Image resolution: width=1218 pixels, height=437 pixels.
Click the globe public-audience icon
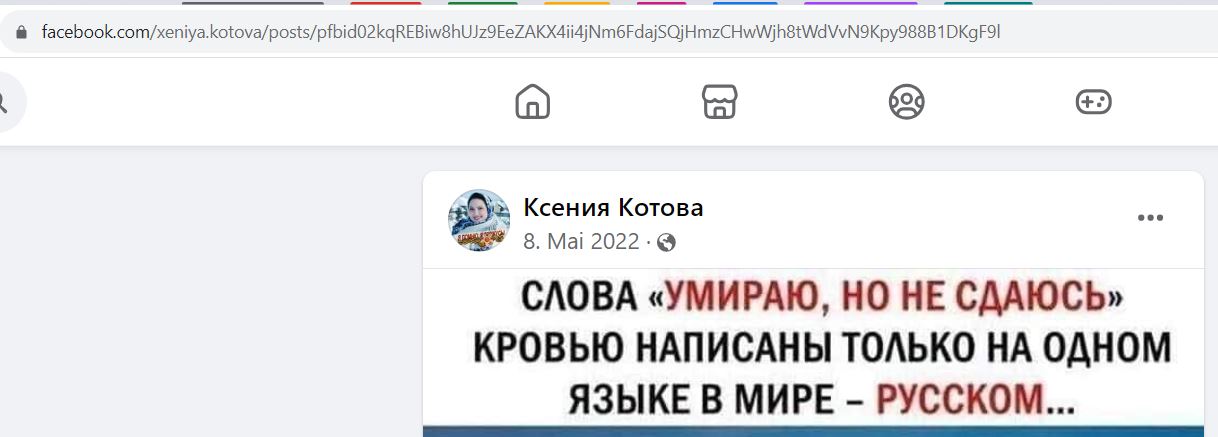click(x=667, y=242)
